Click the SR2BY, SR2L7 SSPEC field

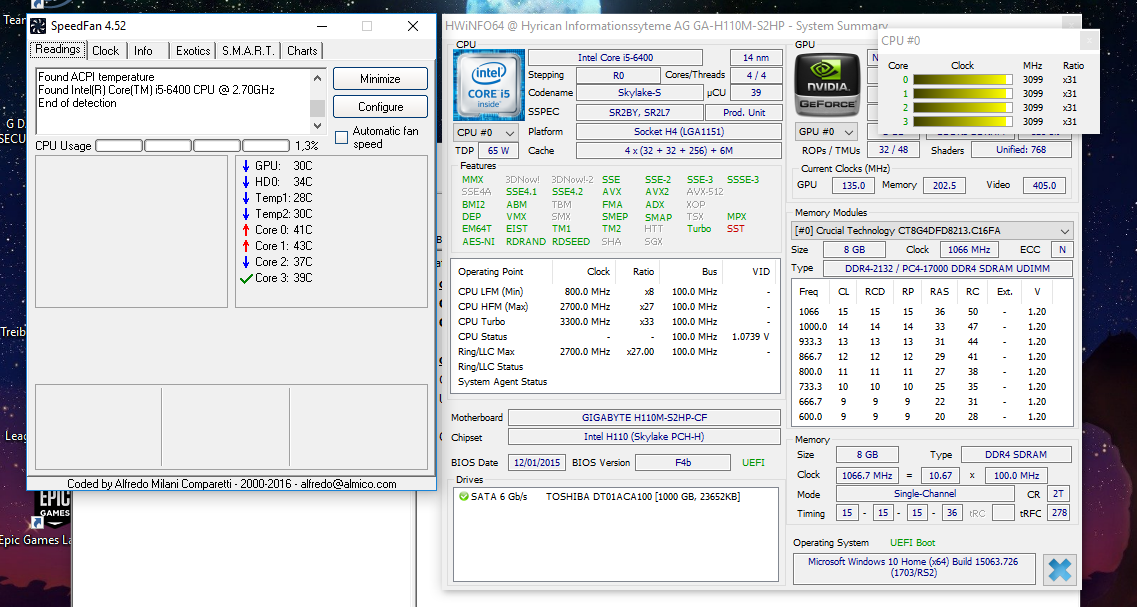[x=640, y=112]
